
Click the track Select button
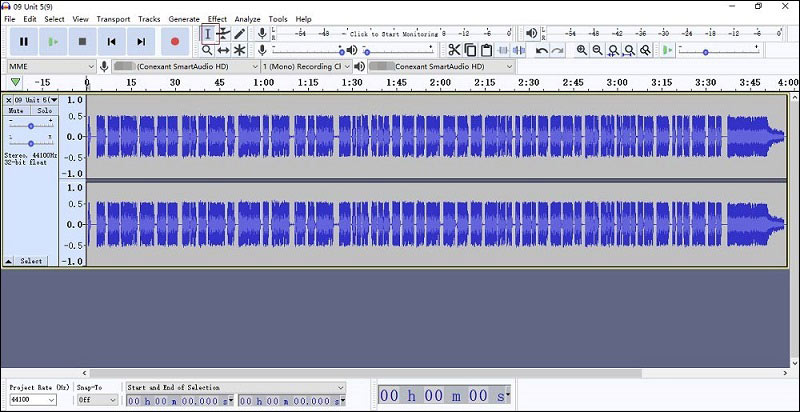31,261
